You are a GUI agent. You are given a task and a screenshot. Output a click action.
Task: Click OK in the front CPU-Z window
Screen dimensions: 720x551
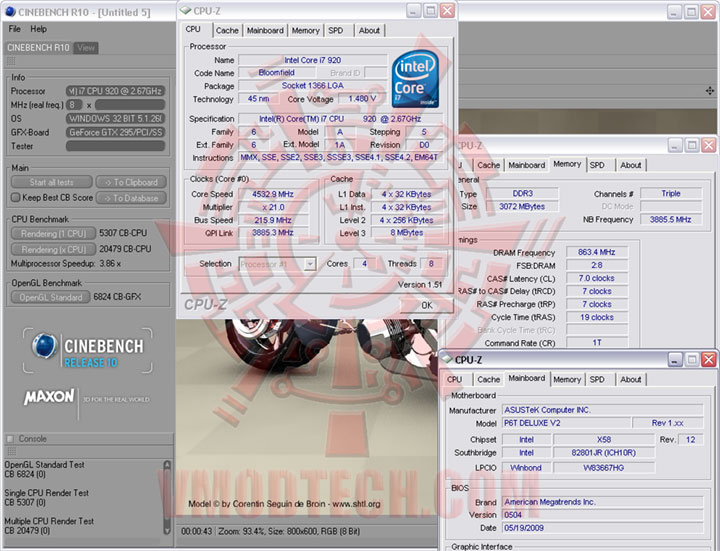[427, 305]
